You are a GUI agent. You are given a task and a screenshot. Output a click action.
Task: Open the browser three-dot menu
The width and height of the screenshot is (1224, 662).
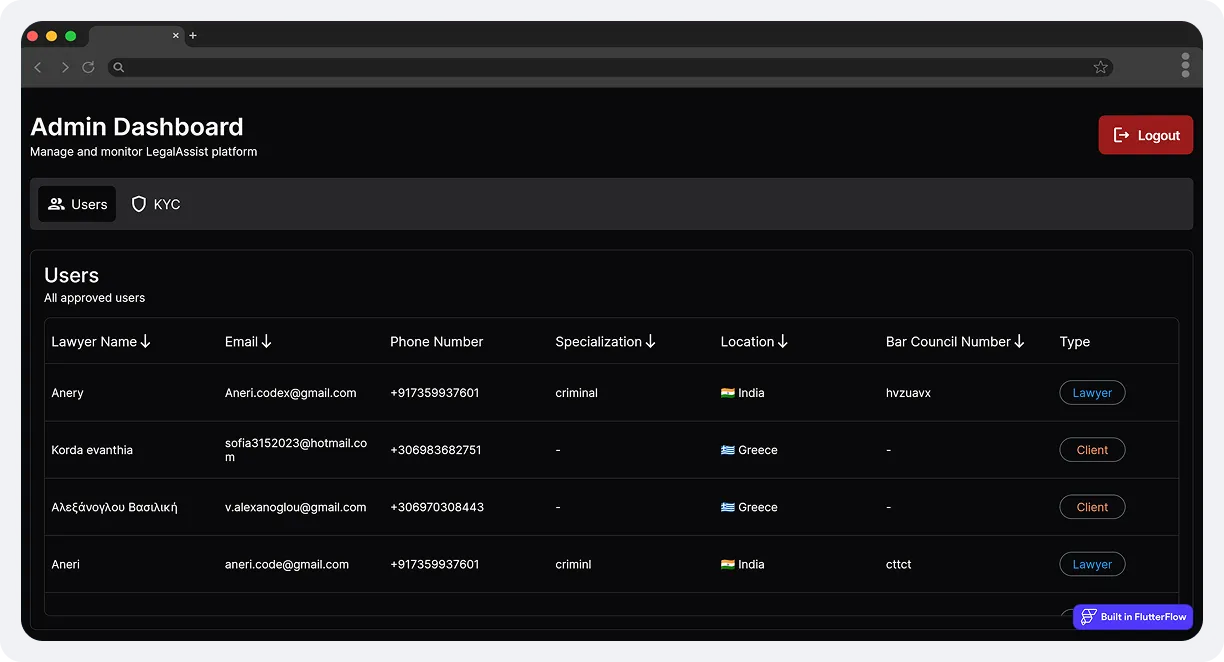click(x=1185, y=65)
